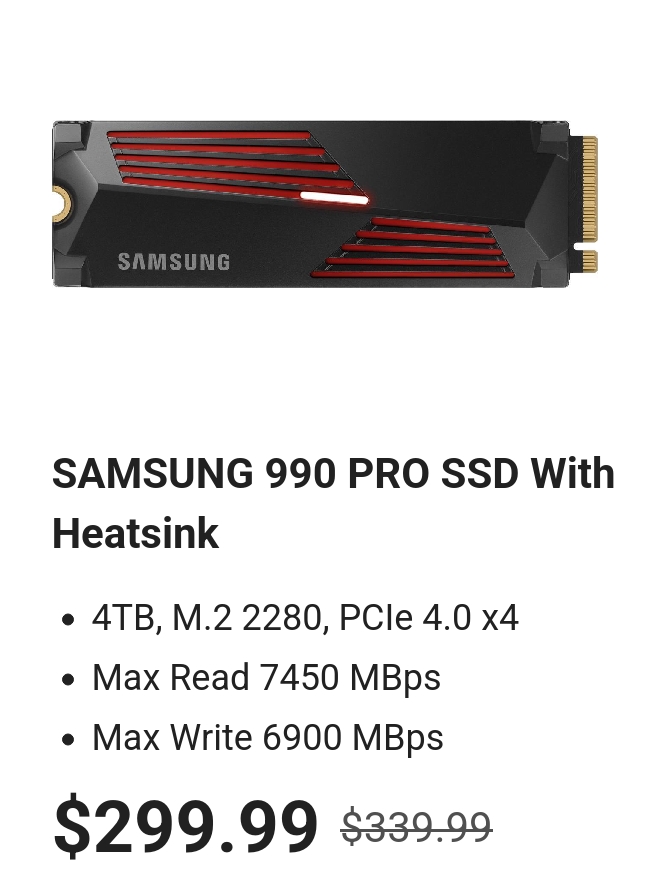
Task: Click the gold screw notch on SSD edge
Action: (61, 204)
